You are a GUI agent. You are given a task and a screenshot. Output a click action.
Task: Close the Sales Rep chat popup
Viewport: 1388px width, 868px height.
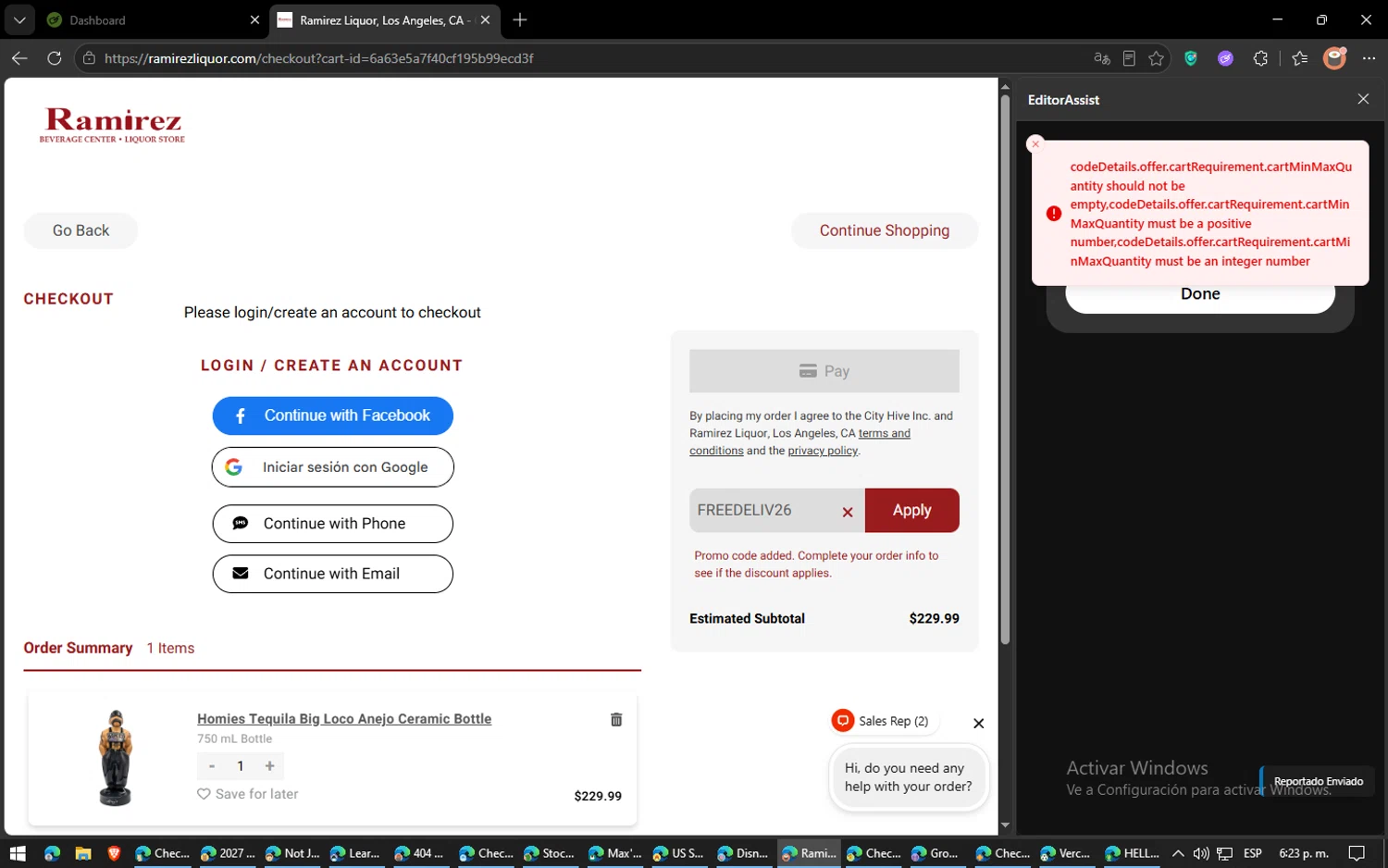[x=978, y=723]
